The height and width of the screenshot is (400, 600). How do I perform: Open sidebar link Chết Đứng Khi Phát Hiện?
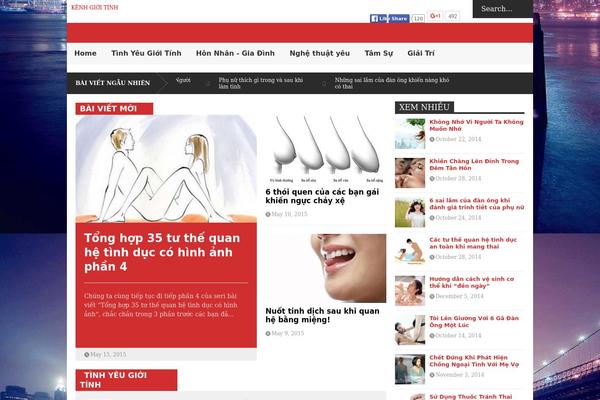pos(474,361)
